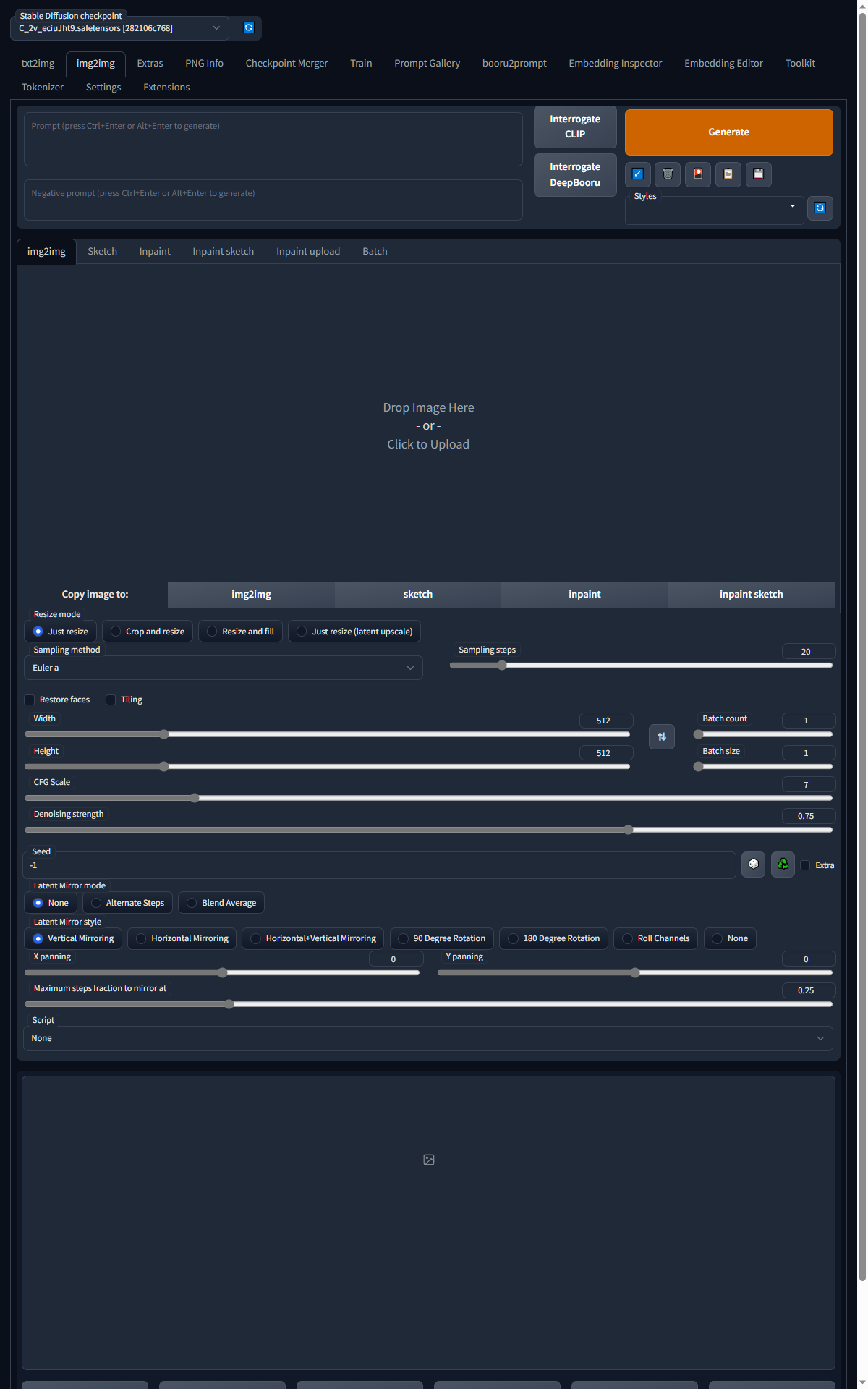The height and width of the screenshot is (1389, 868).
Task: Open the Embedding Inspector tab
Action: point(615,63)
